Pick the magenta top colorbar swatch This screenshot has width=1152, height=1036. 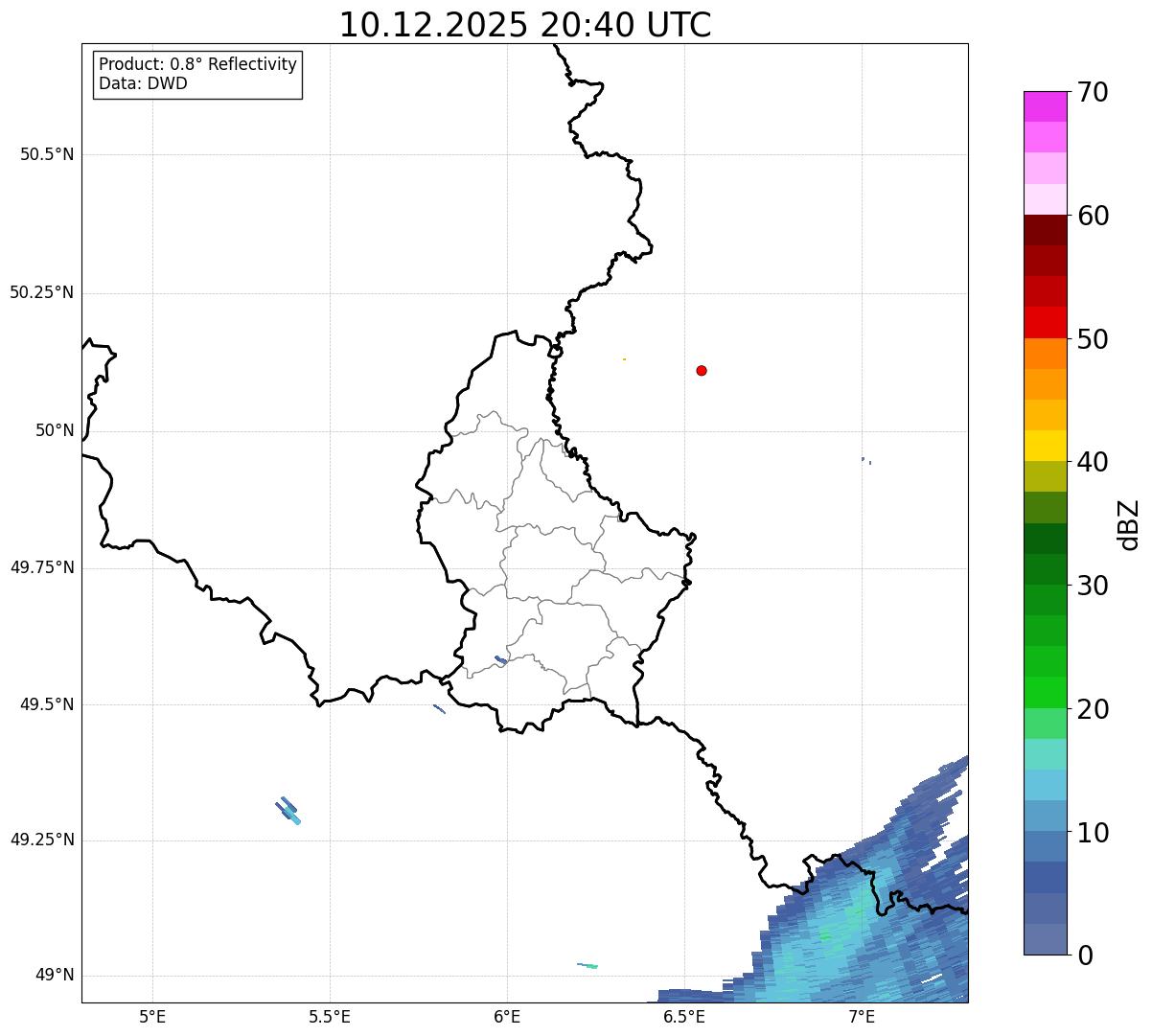tap(1045, 106)
